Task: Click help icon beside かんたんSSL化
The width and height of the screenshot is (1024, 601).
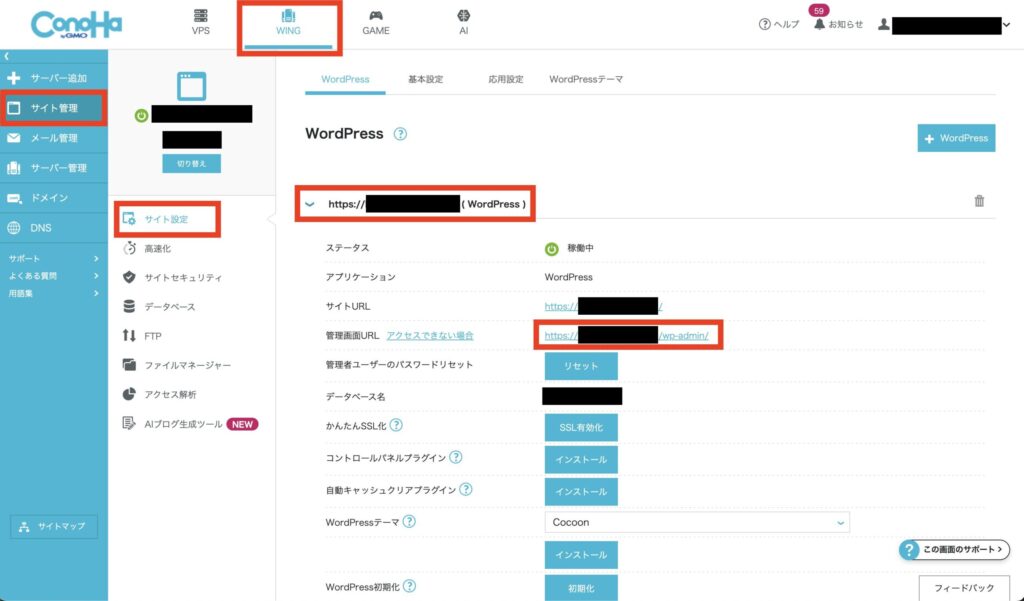Action: point(396,425)
